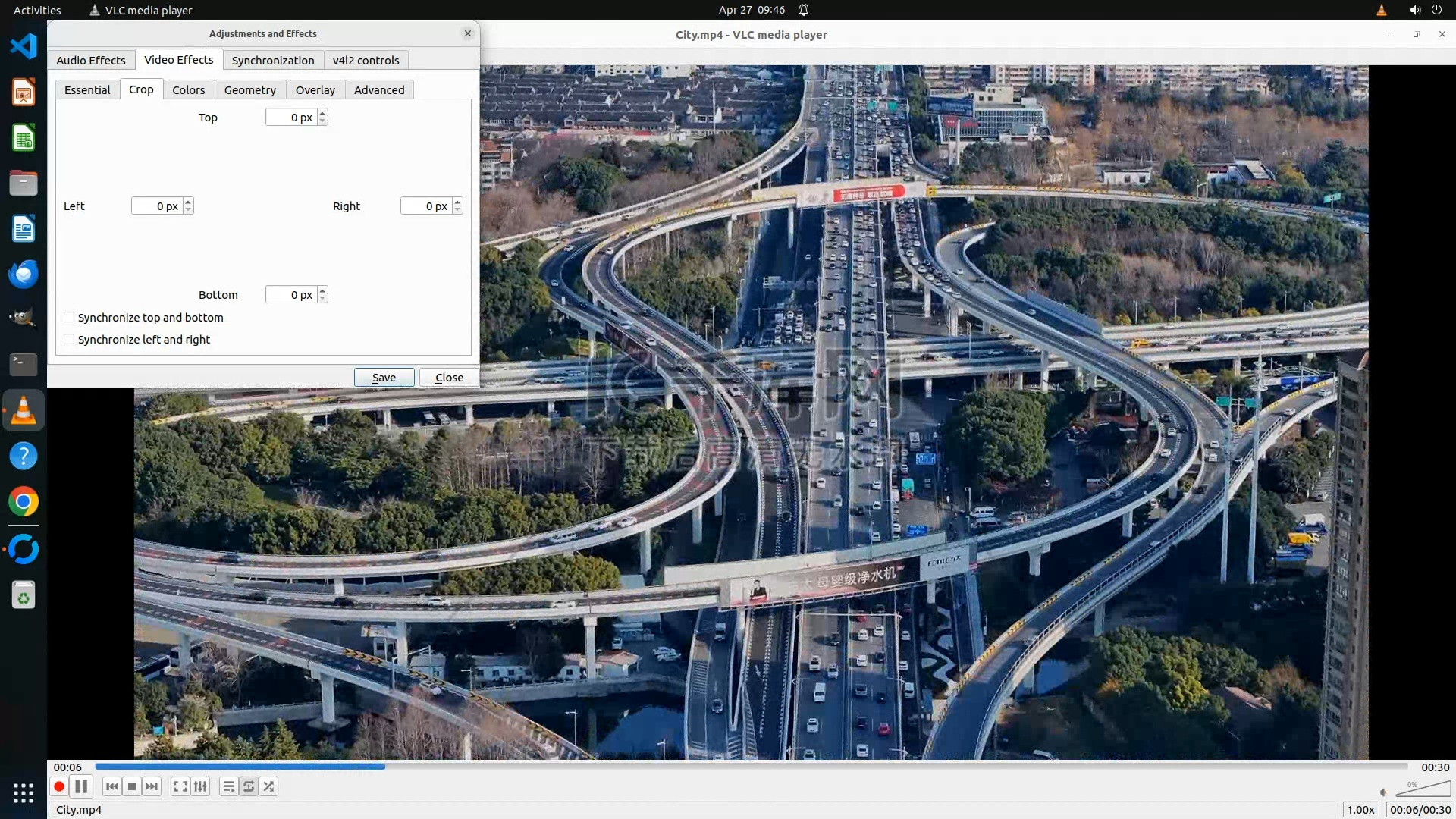Pause the video playback
1456x819 pixels.
coord(81,786)
